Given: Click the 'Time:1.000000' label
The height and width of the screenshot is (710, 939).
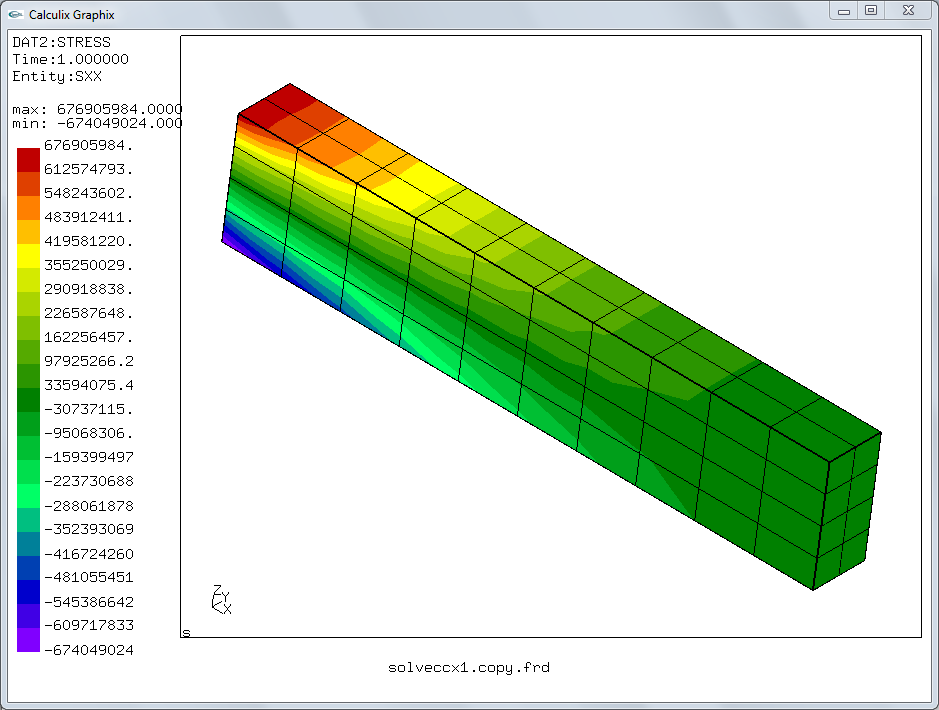Looking at the screenshot, I should click(71, 59).
